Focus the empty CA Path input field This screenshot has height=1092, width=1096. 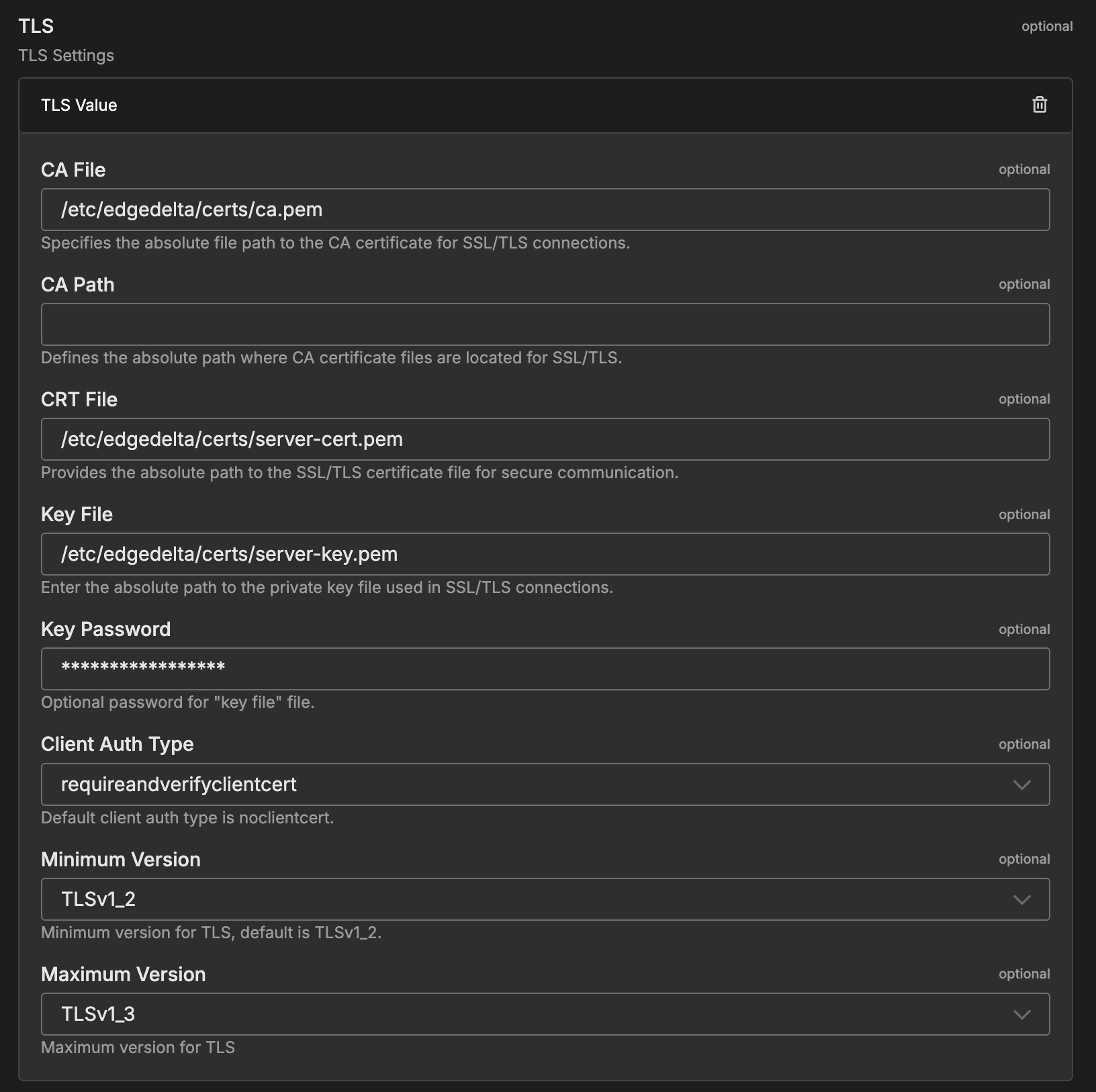pyautogui.click(x=545, y=324)
